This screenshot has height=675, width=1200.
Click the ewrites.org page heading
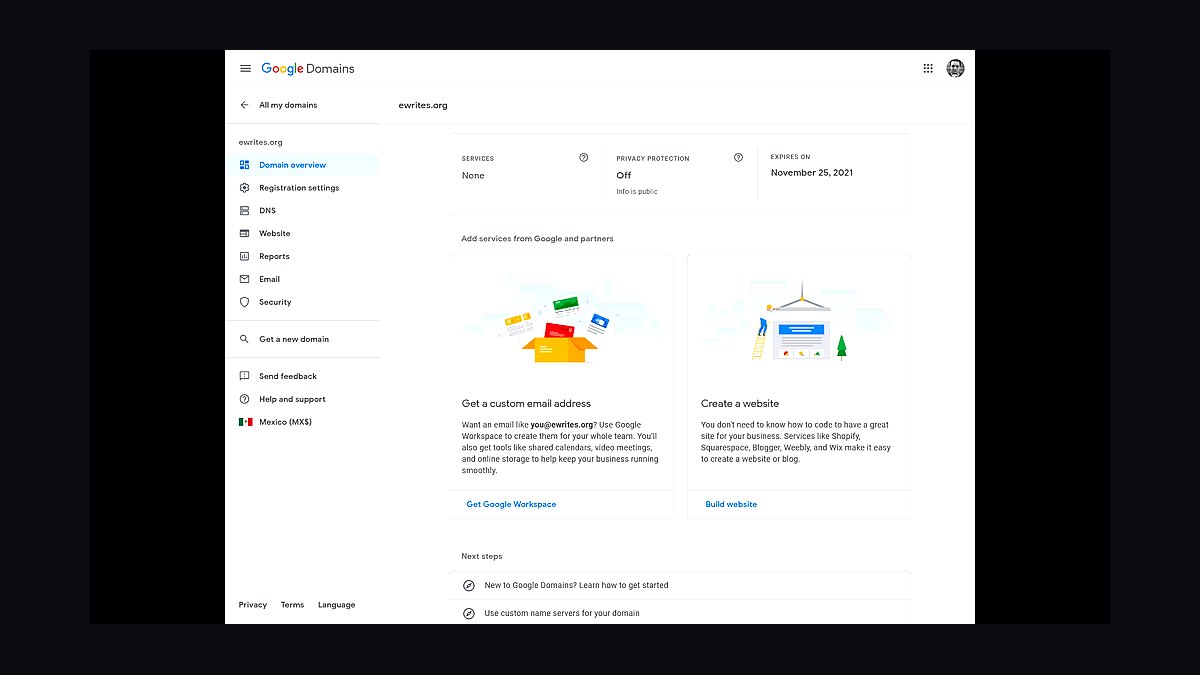[423, 105]
